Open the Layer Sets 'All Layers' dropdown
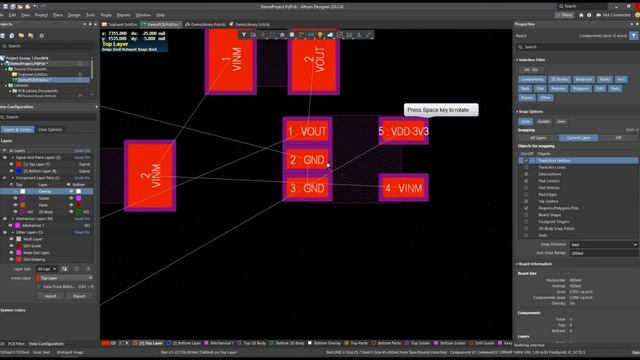This screenshot has width=640, height=360. [x=47, y=269]
